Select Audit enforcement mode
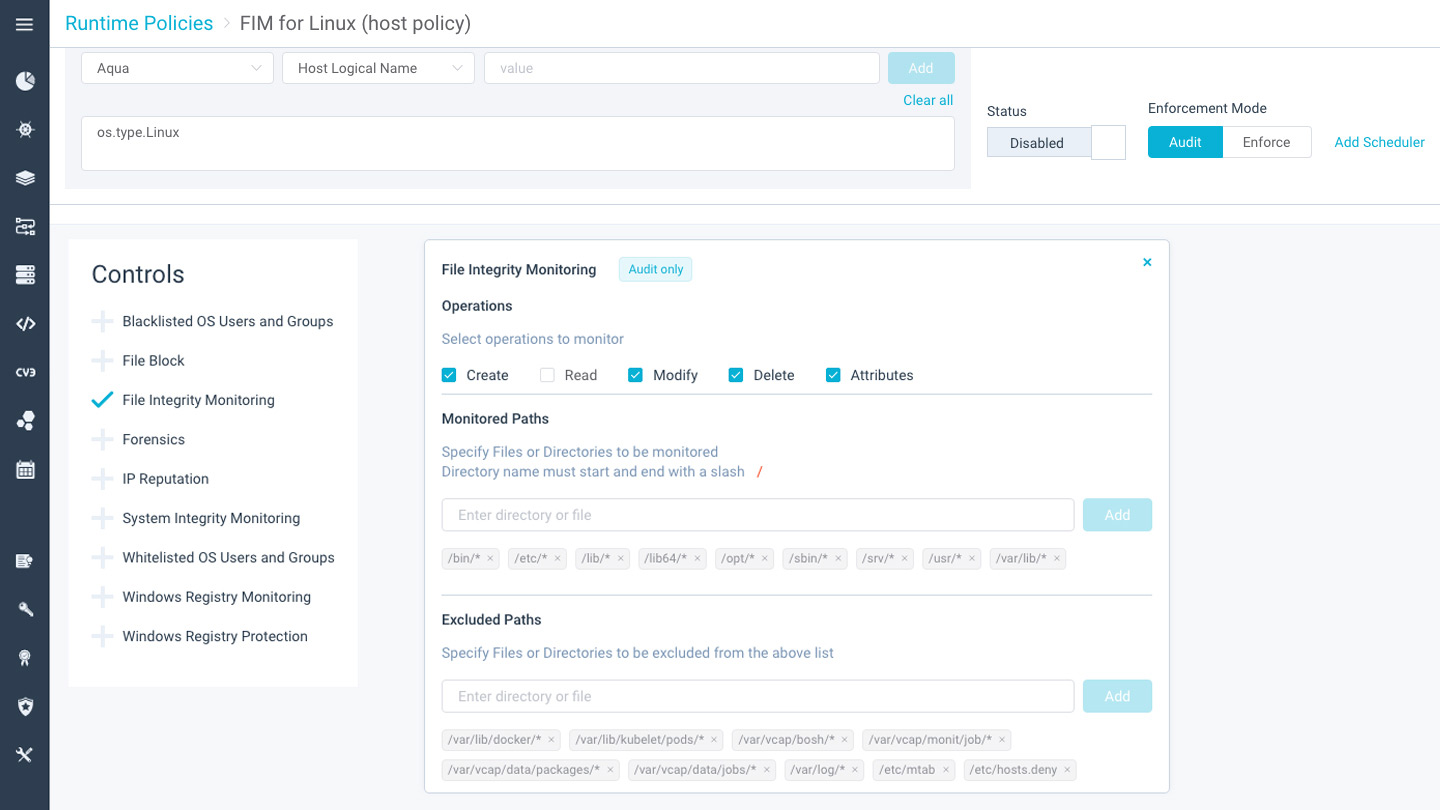This screenshot has height=810, width=1440. 1185,142
